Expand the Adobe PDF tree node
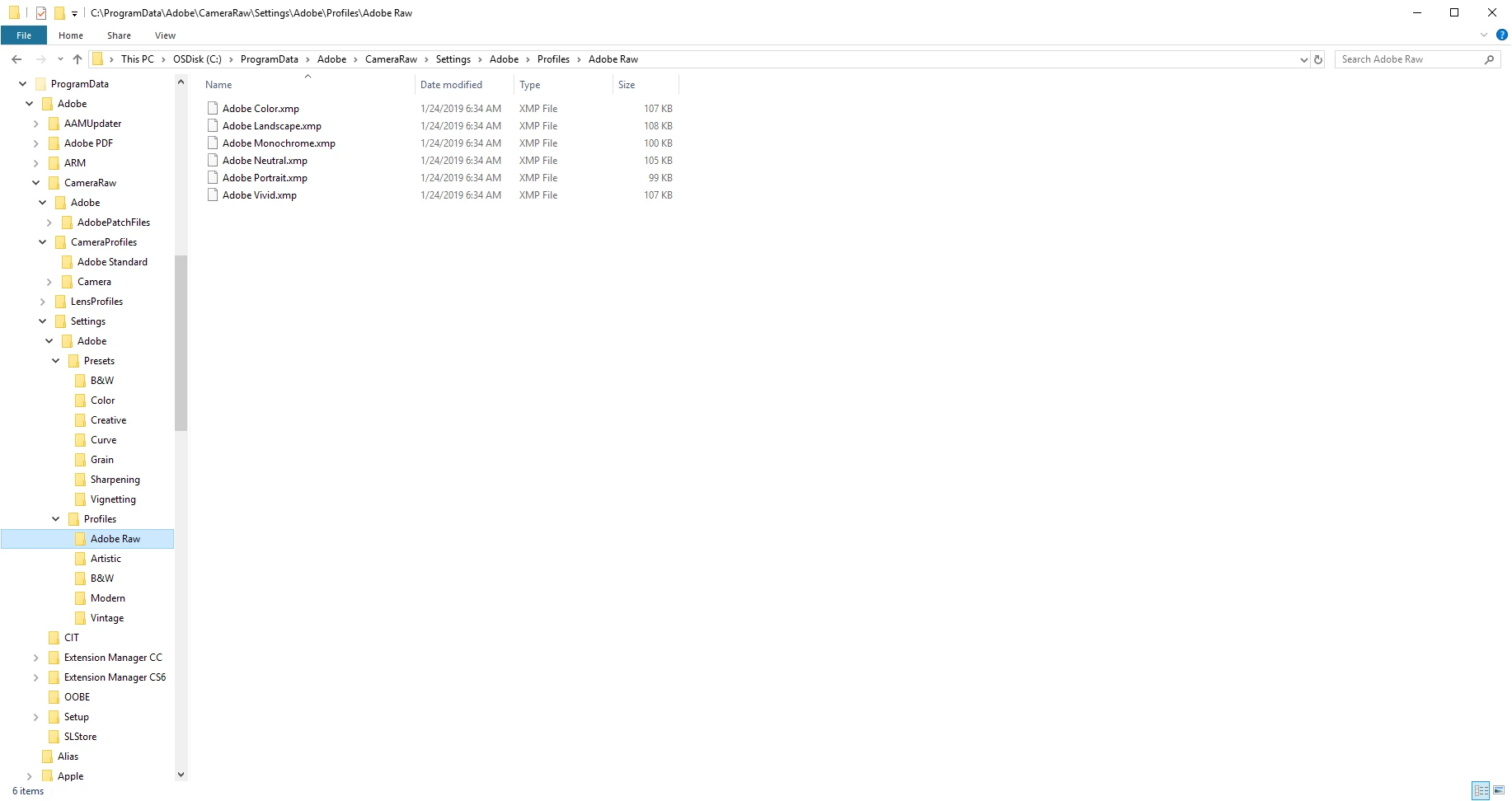Screen dimensions: 1512x801 point(35,143)
